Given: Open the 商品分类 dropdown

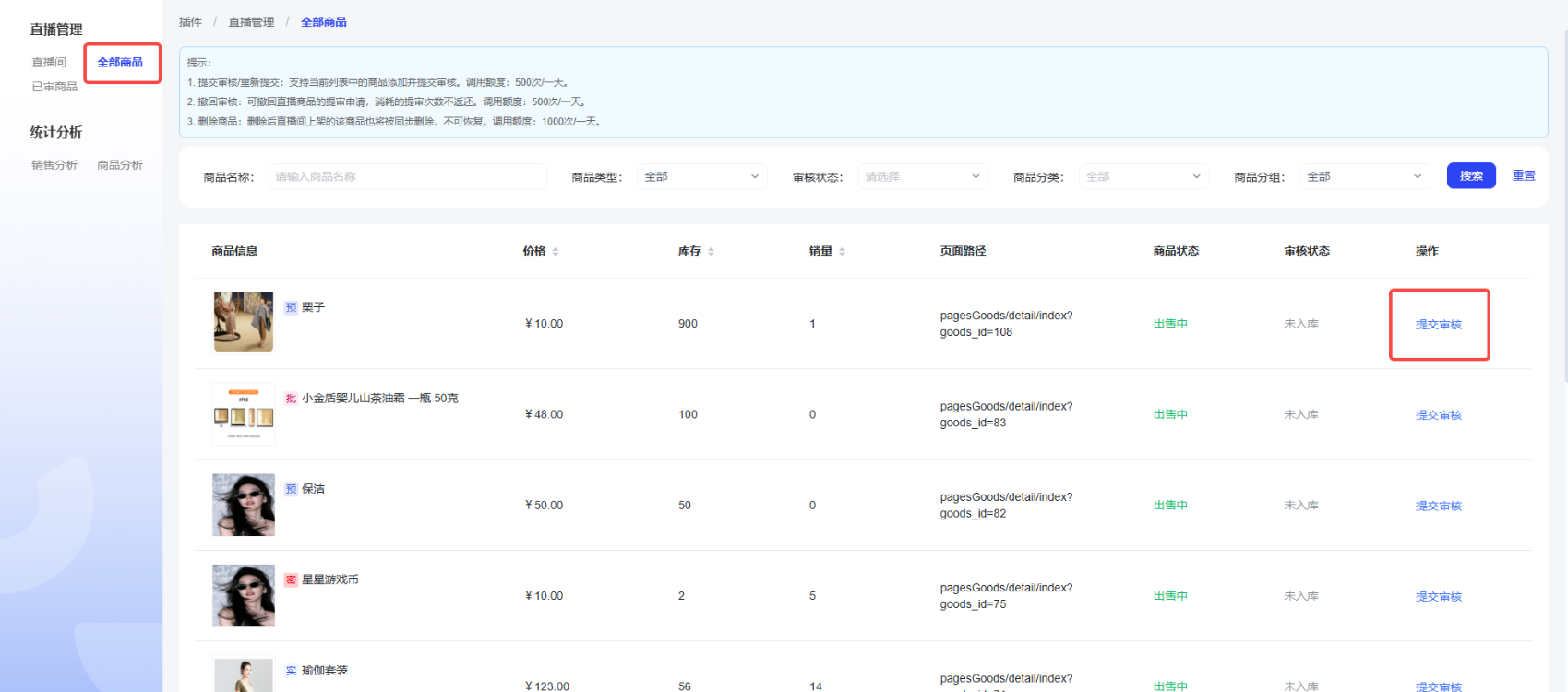Looking at the screenshot, I should tap(1143, 176).
